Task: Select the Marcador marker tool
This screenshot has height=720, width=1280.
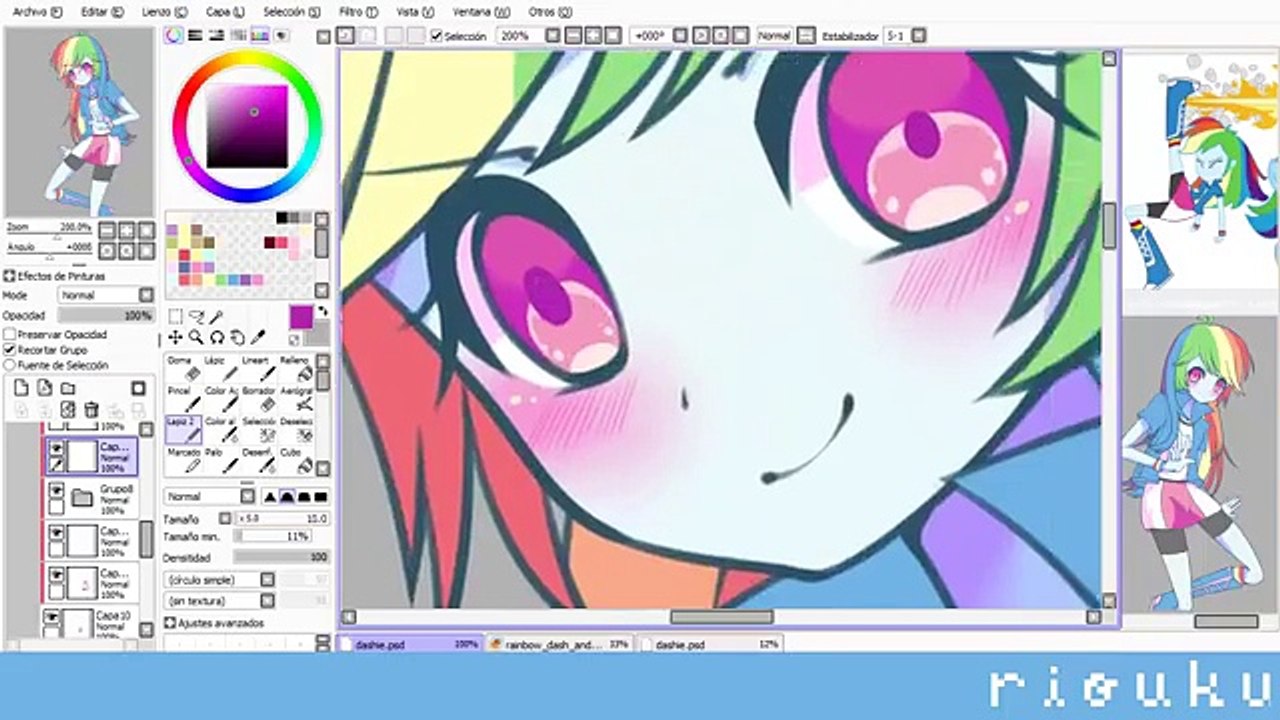Action: 183,460
